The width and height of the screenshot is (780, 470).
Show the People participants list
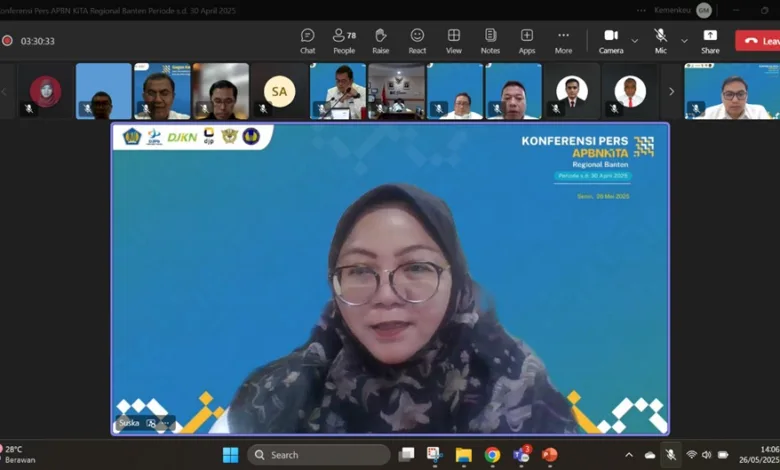(344, 40)
